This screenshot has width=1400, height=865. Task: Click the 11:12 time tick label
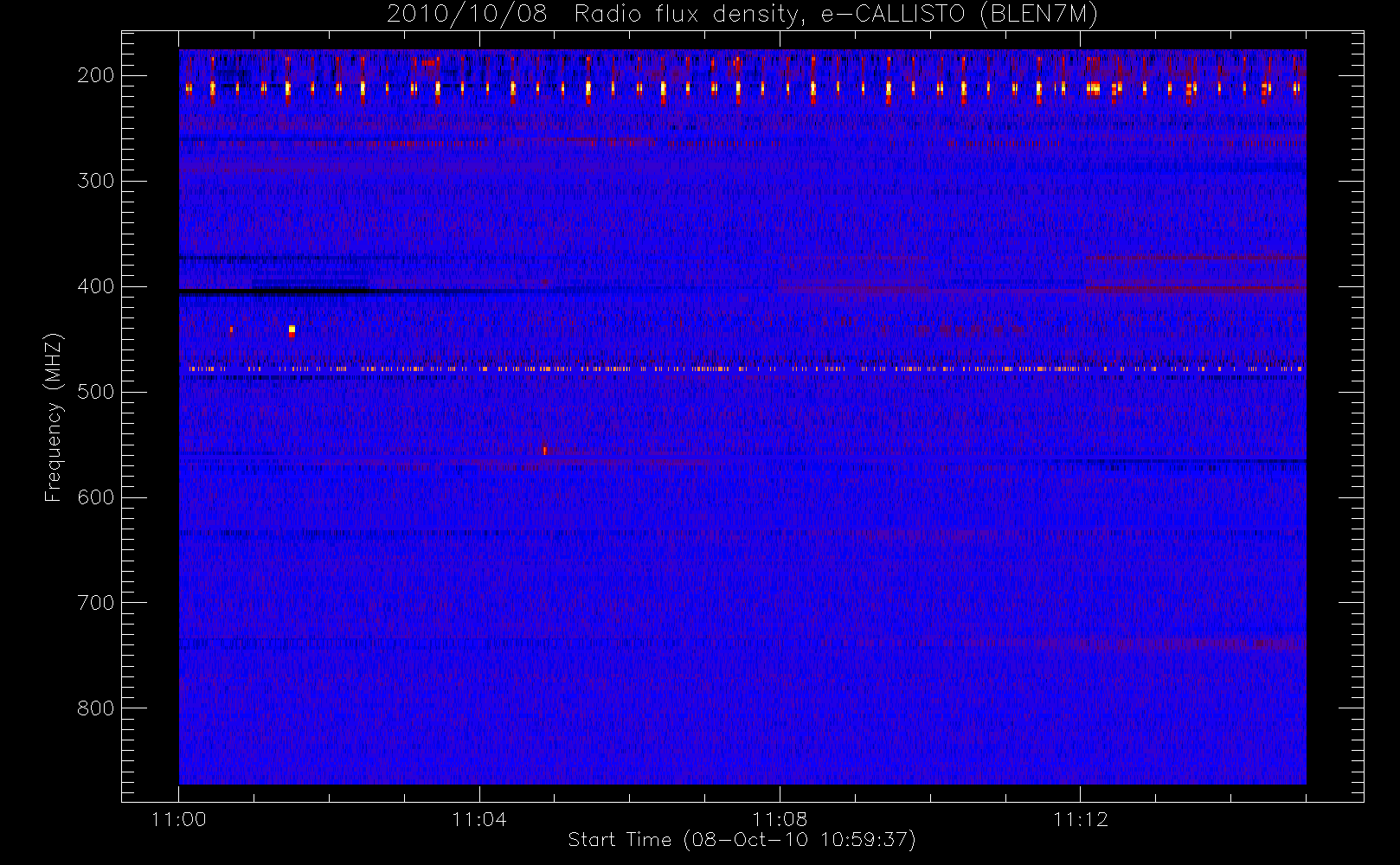click(1080, 819)
